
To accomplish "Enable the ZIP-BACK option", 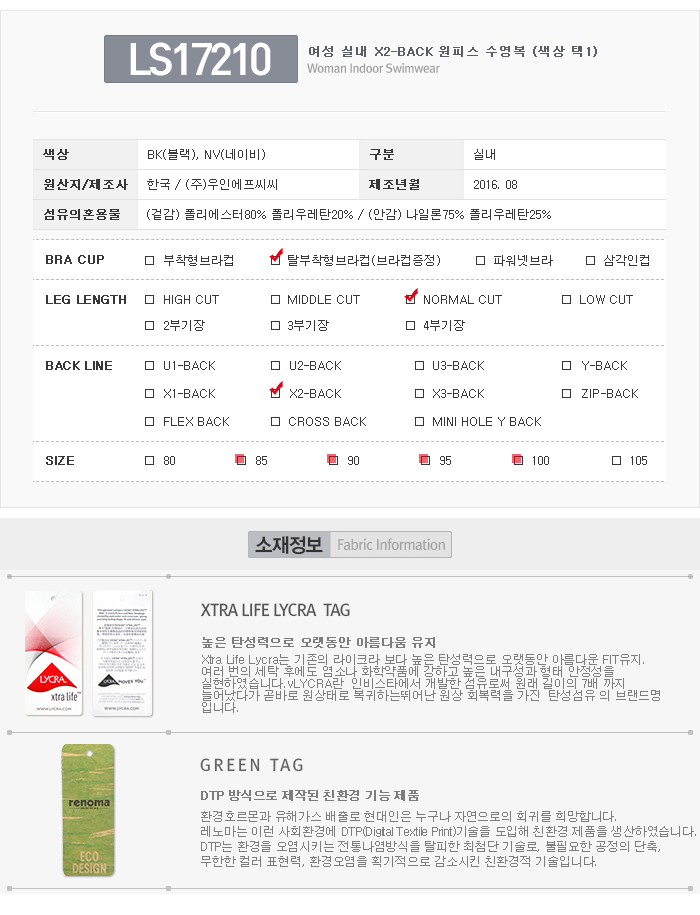I will tap(567, 394).
